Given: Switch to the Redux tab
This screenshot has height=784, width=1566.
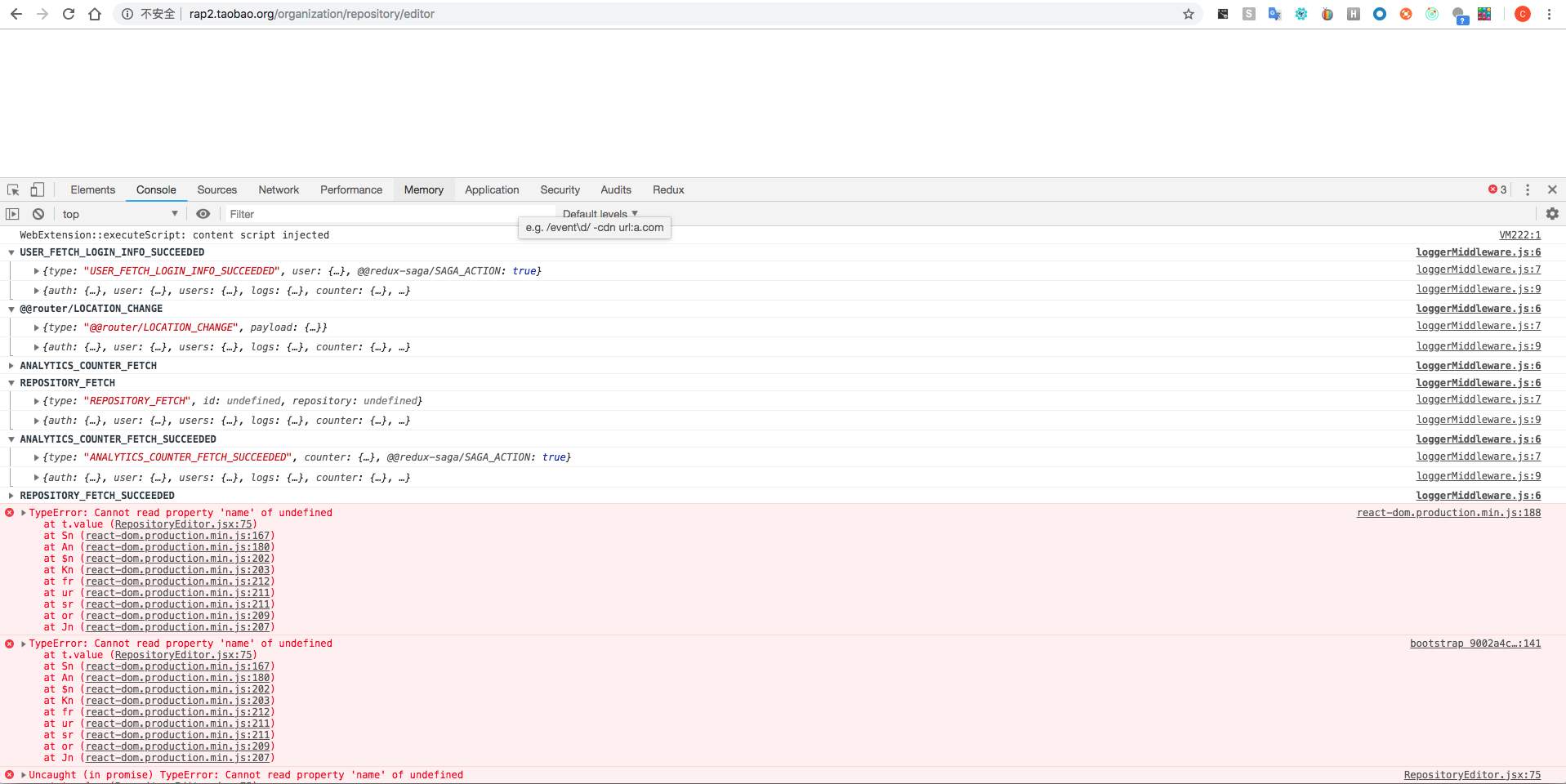Looking at the screenshot, I should (x=668, y=189).
